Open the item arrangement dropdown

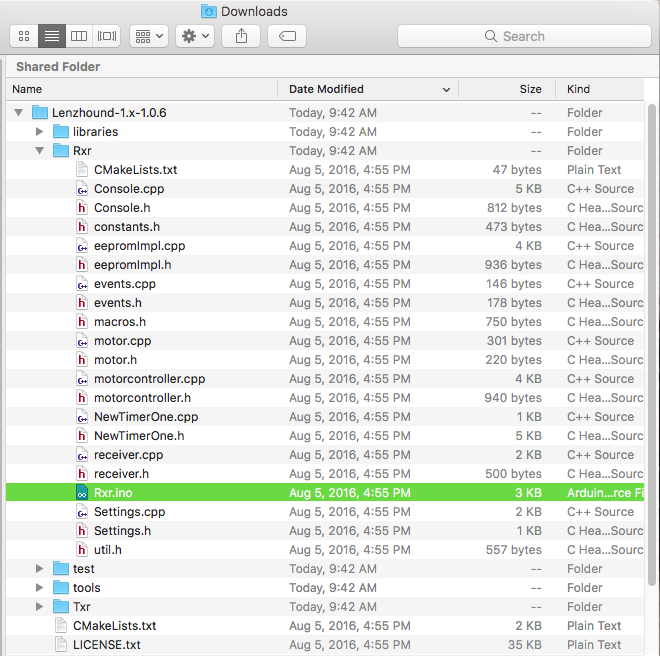click(149, 36)
